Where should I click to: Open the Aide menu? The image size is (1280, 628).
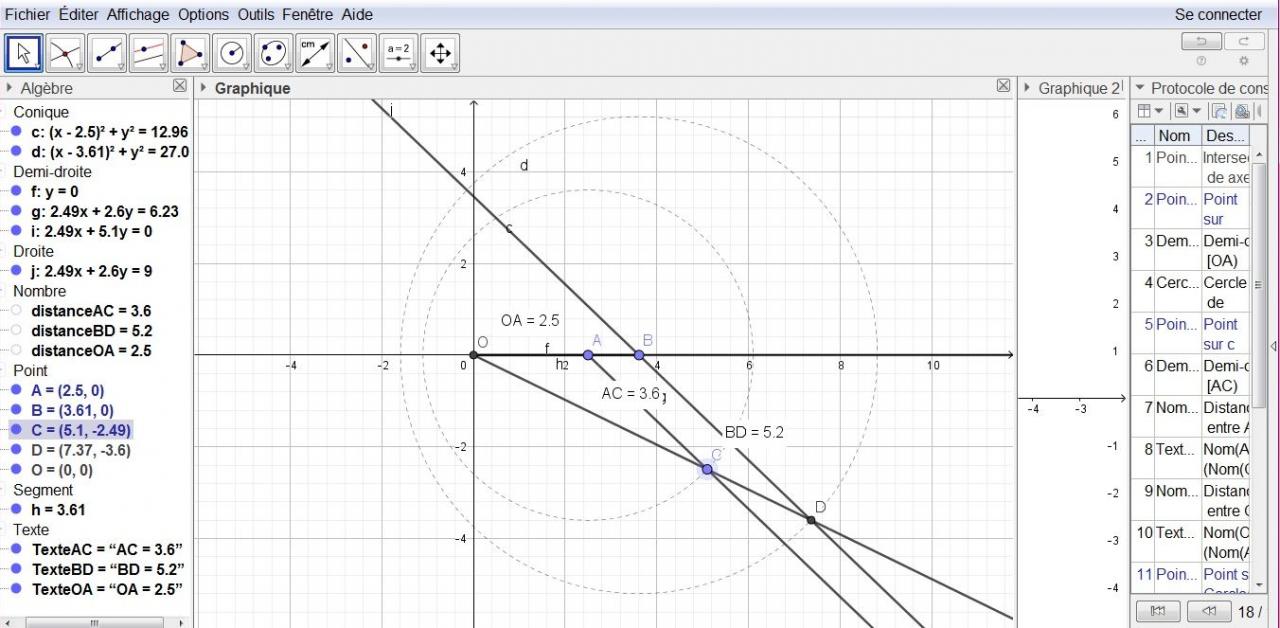(357, 14)
